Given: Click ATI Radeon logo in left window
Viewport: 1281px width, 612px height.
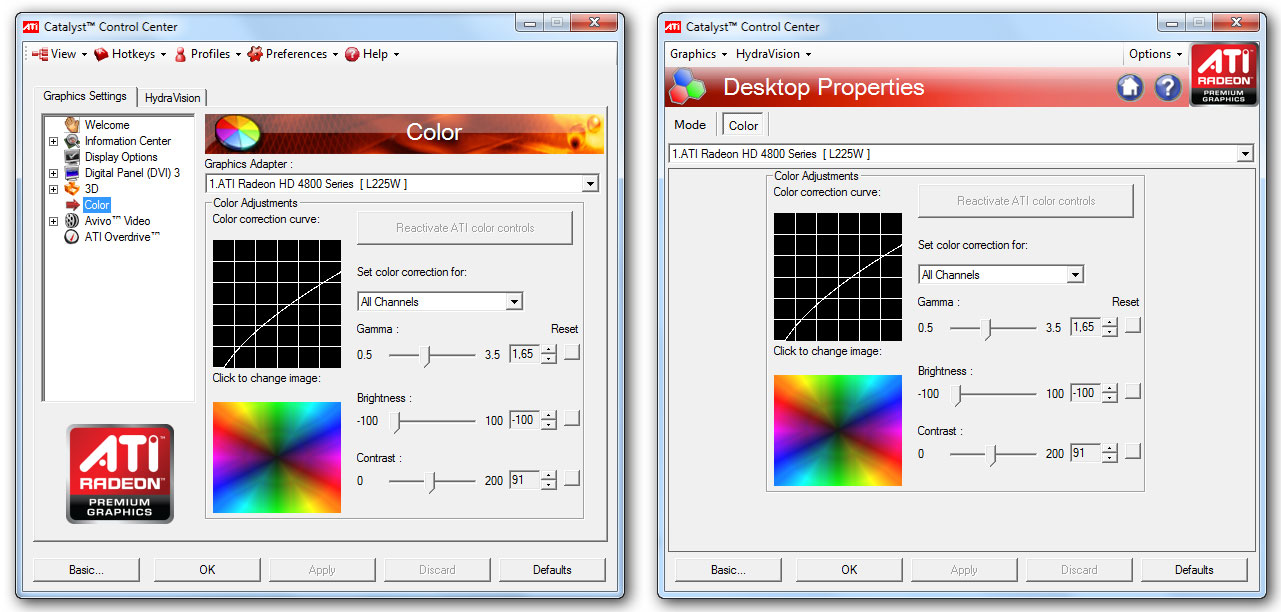Looking at the screenshot, I should click(120, 474).
